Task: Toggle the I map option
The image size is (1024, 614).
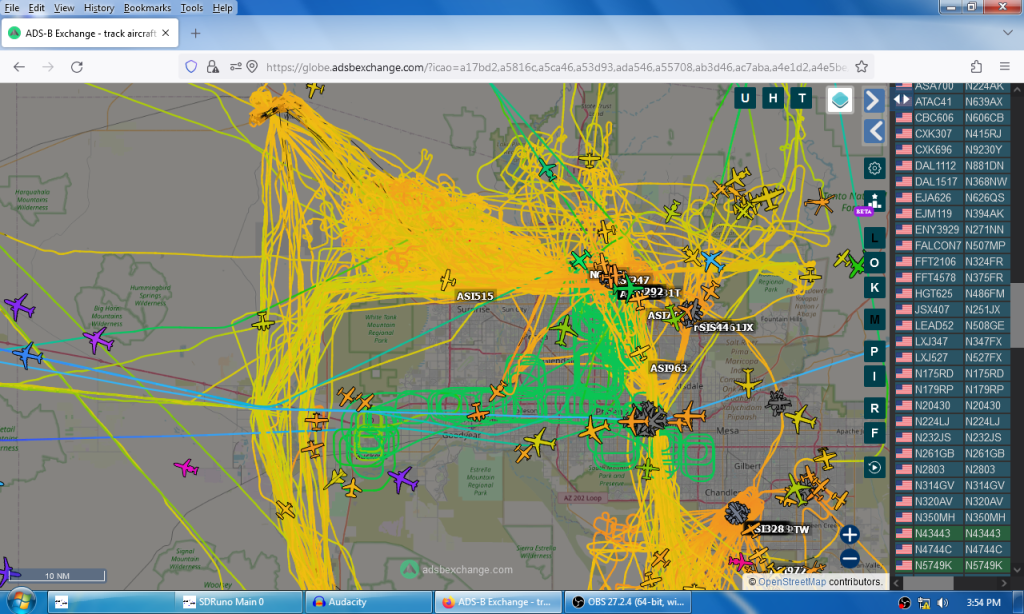Action: tap(874, 377)
